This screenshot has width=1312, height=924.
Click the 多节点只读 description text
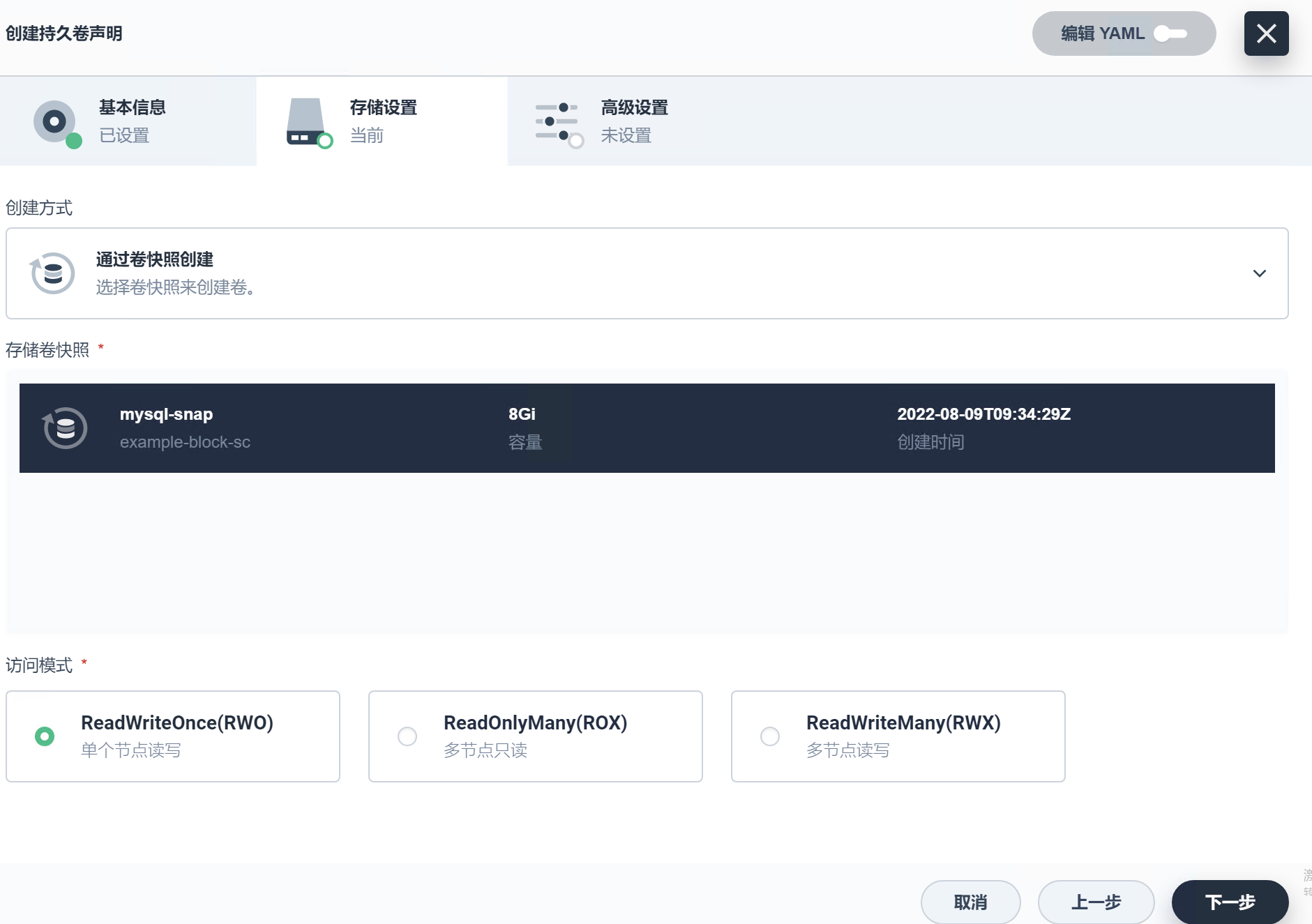coord(485,750)
